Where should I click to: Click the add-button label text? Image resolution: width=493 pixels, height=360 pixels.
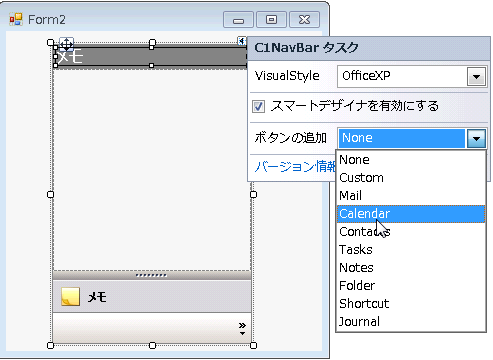290,138
